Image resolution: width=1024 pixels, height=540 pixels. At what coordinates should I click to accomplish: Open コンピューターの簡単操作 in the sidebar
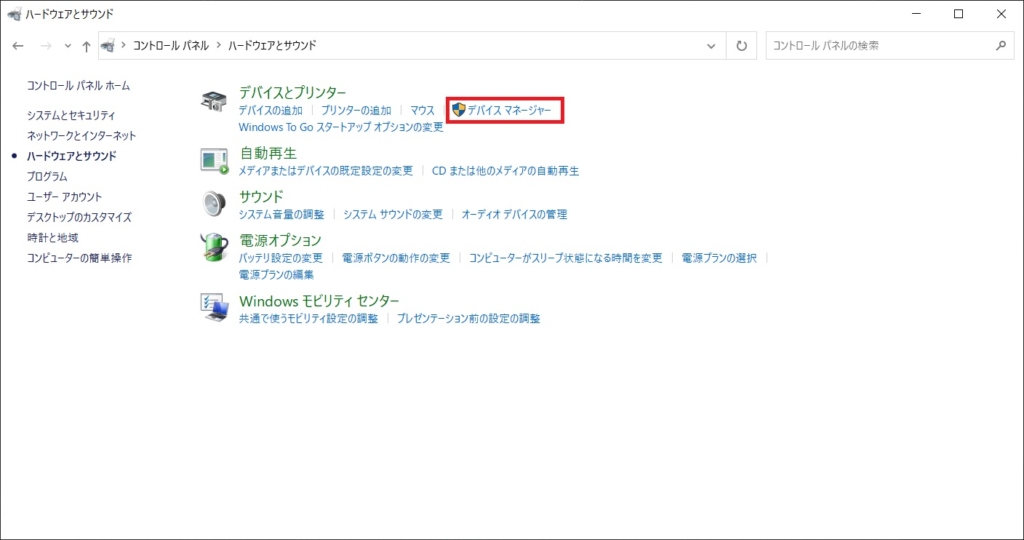pyautogui.click(x=79, y=258)
